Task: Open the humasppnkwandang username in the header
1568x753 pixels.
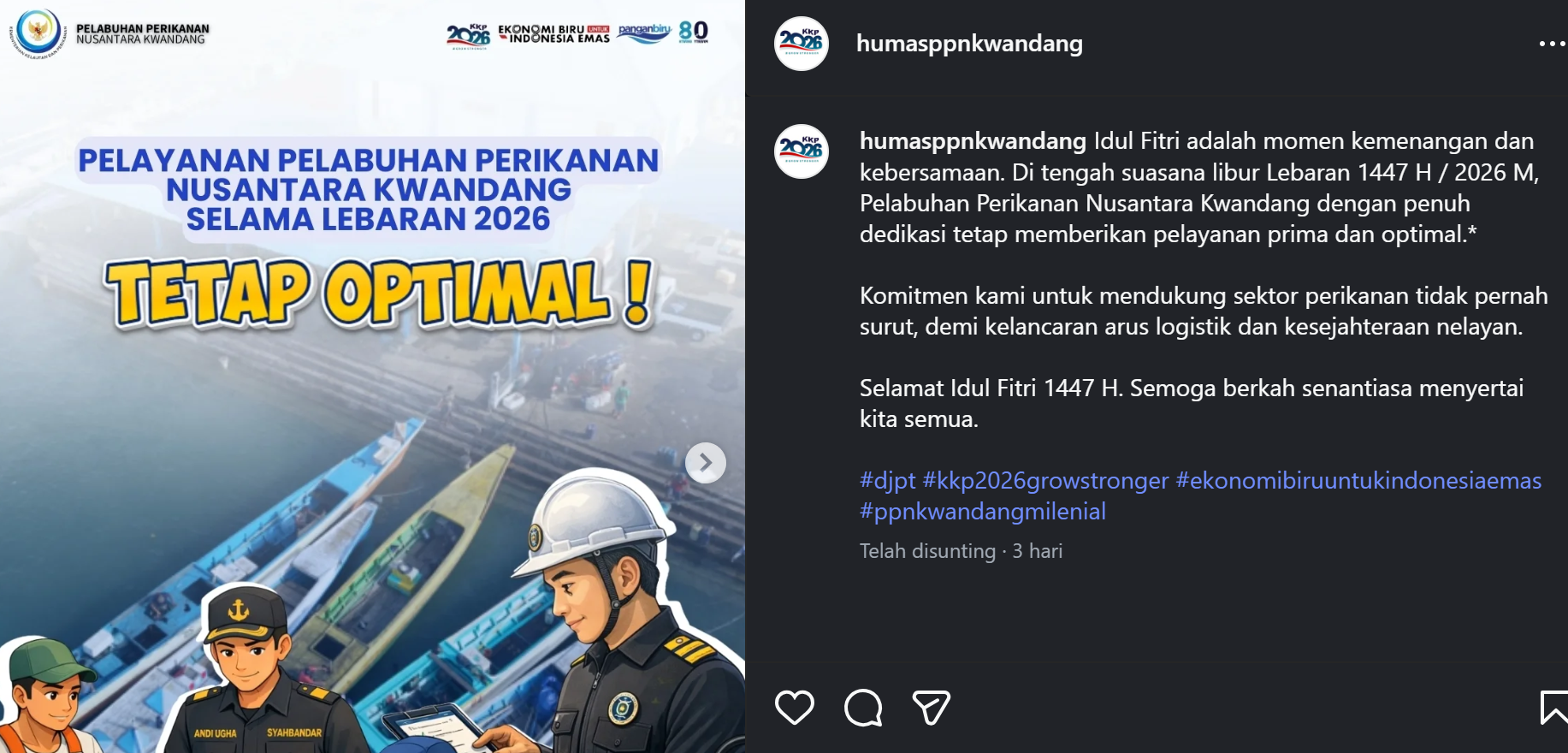Action: 969,43
